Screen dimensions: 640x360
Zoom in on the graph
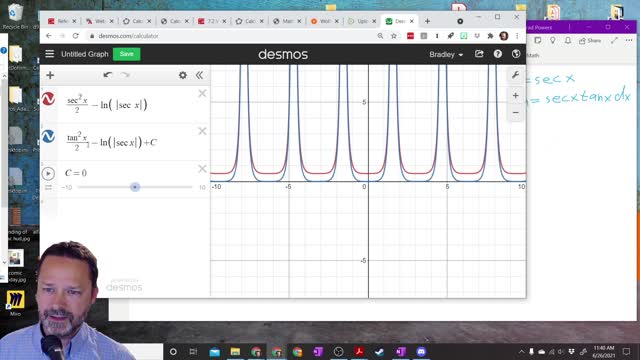click(516, 96)
